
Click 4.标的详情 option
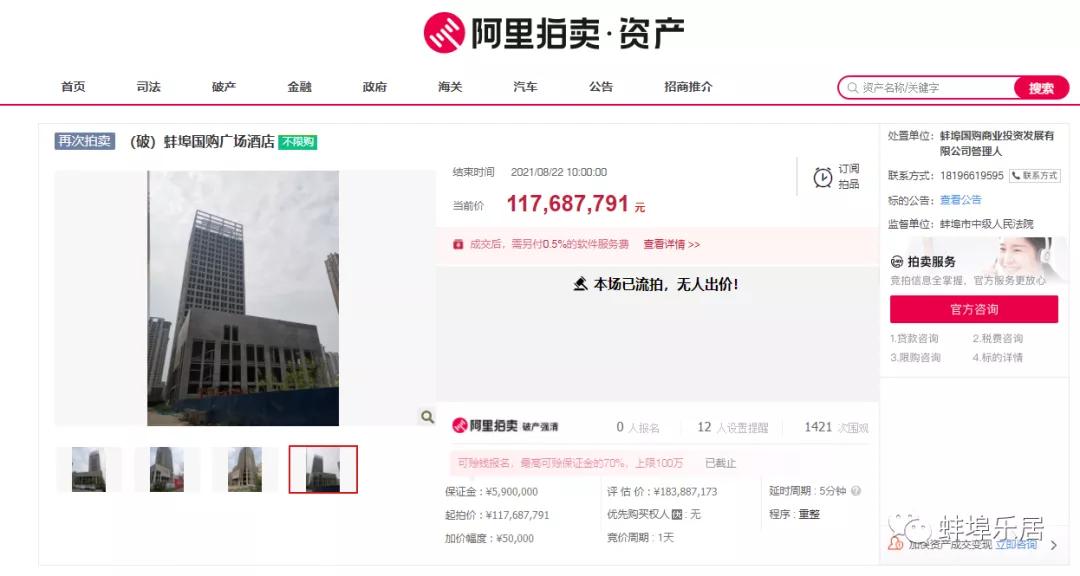point(997,358)
